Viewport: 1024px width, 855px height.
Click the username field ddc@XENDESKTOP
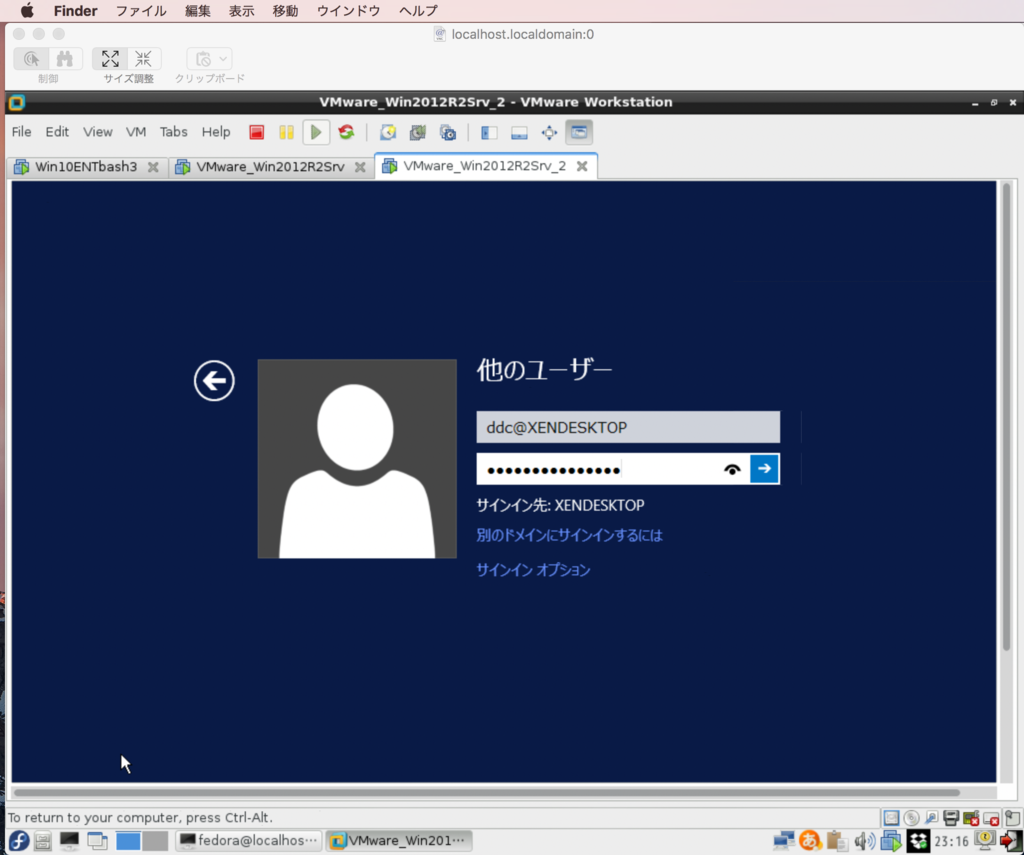point(628,427)
